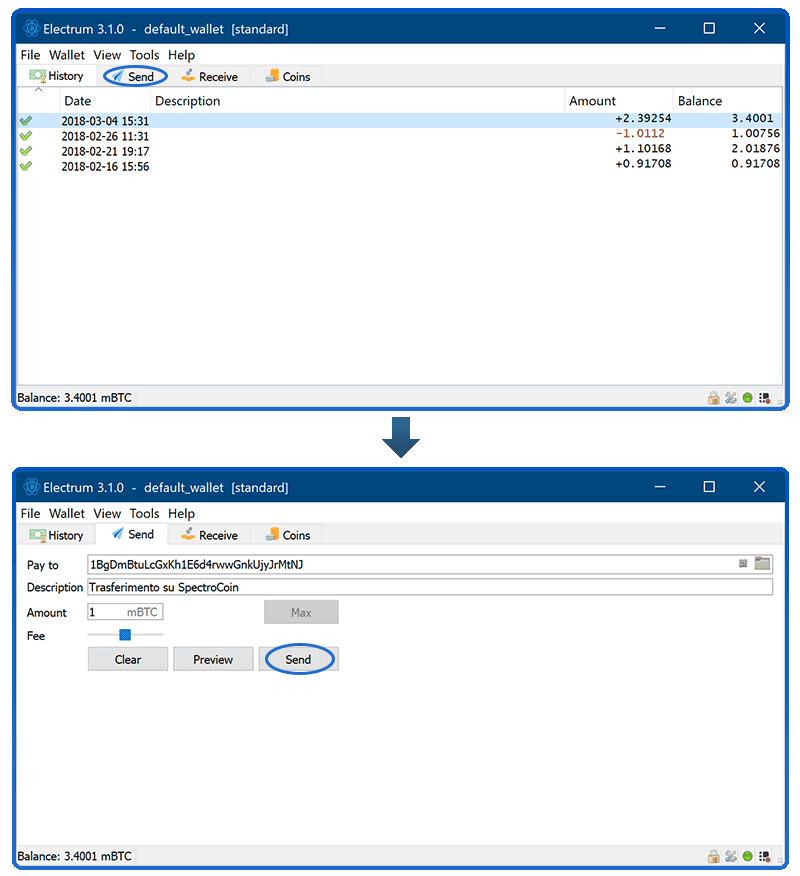Viewport: 800px width, 876px height.
Task: Open Help menu in bottom window
Action: click(181, 513)
